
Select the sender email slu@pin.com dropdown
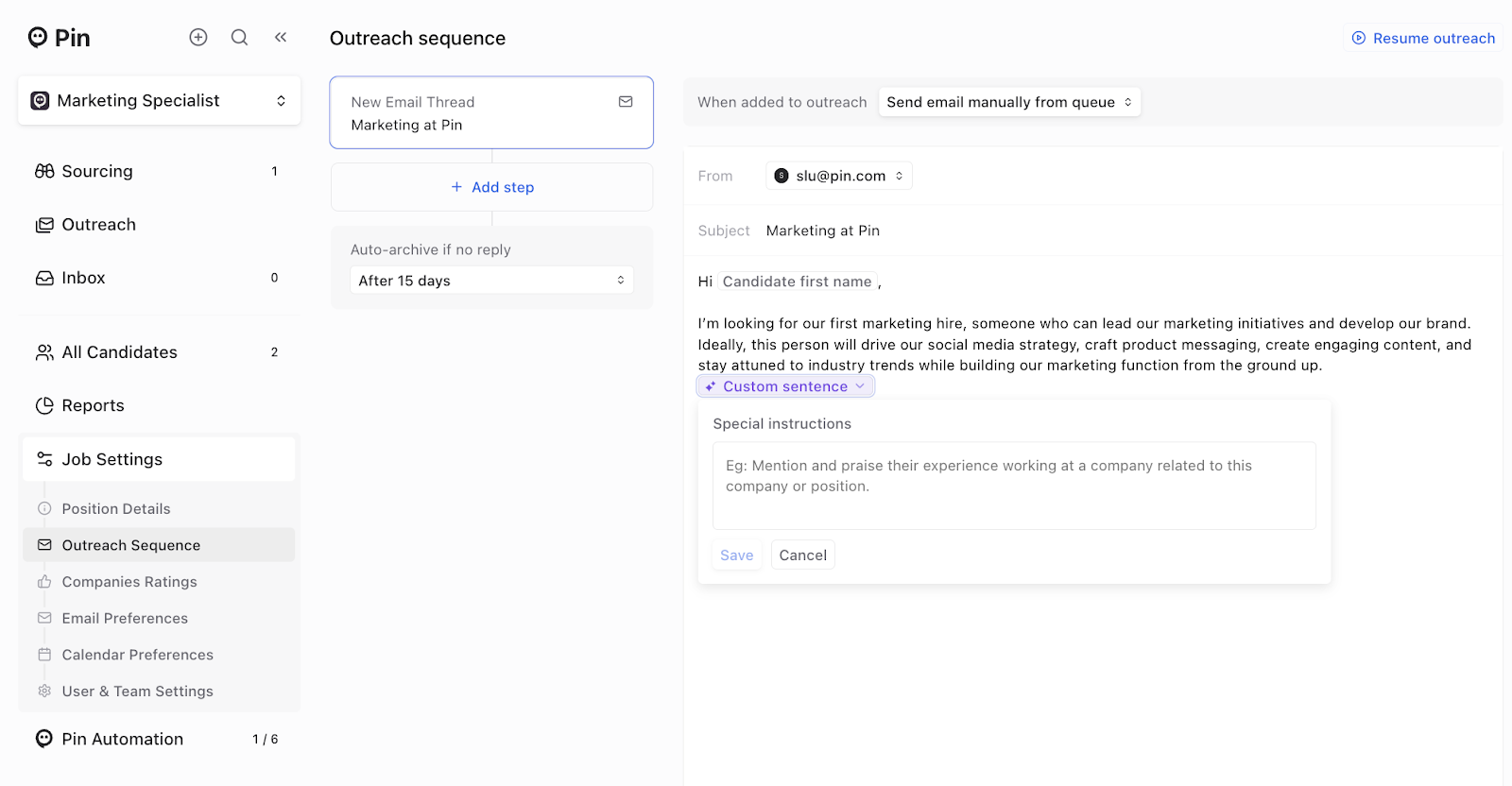tap(839, 176)
